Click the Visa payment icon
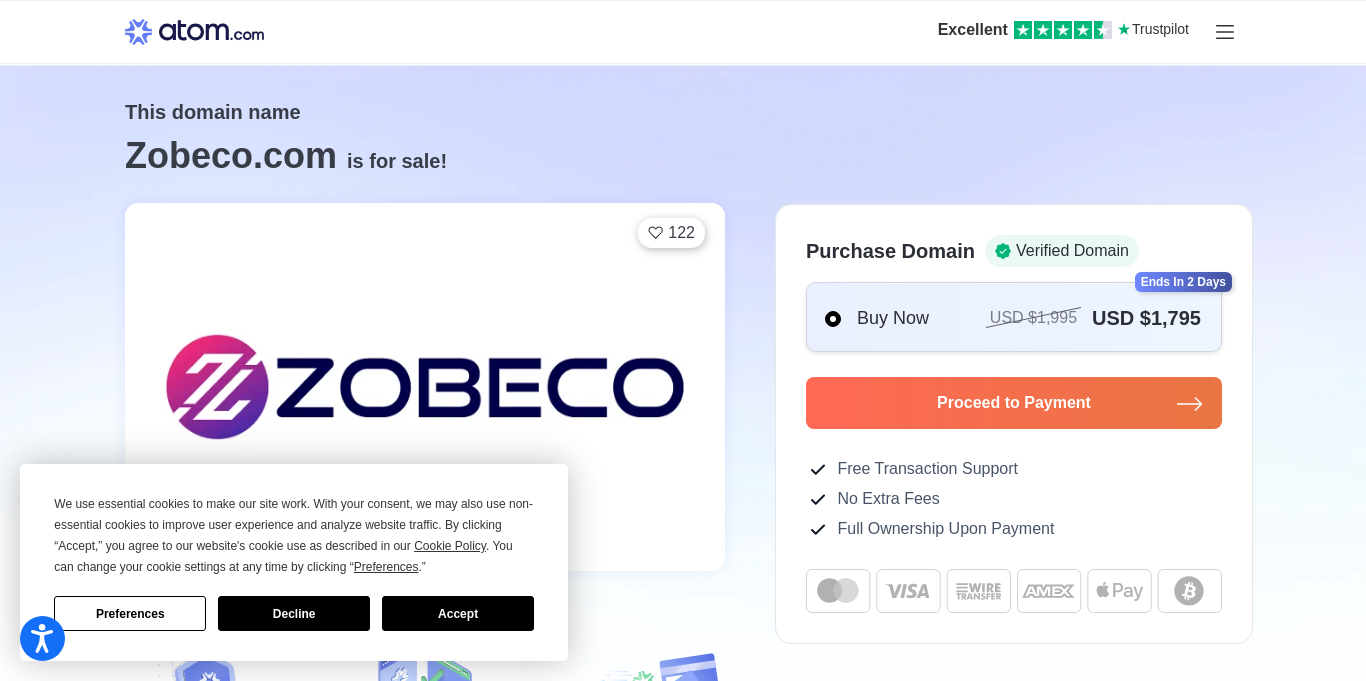This screenshot has height=681, width=1366. [x=908, y=591]
